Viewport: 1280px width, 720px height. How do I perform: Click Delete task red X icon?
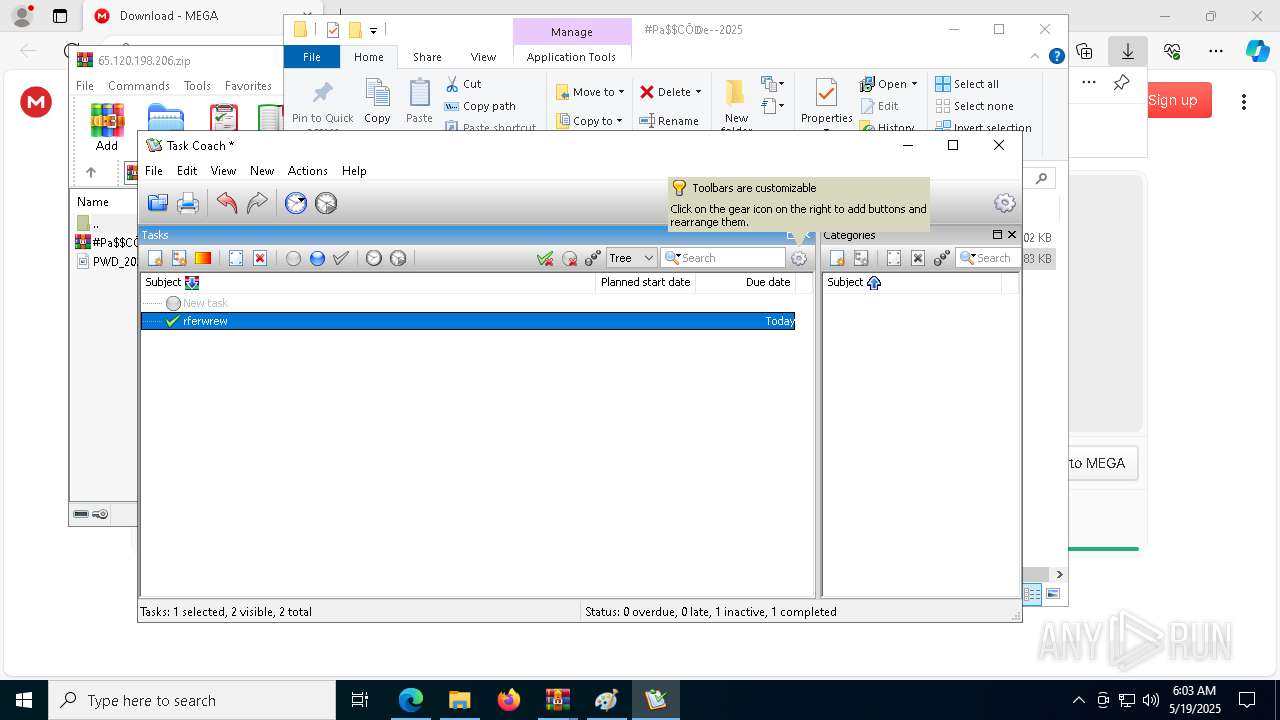260,258
